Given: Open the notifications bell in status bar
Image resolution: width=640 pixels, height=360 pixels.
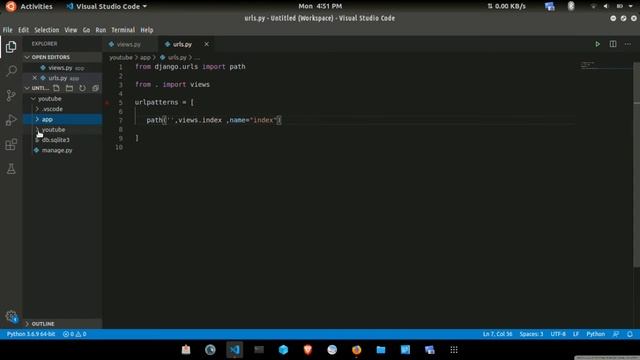Looking at the screenshot, I should click(x=630, y=334).
